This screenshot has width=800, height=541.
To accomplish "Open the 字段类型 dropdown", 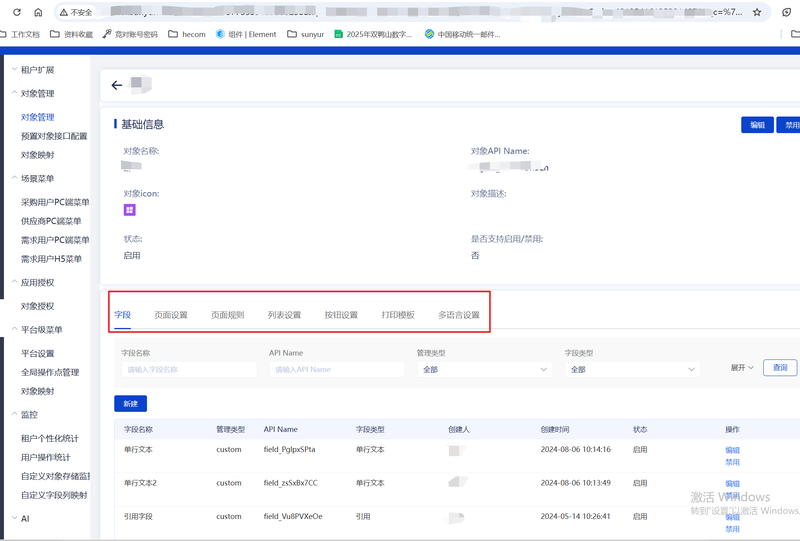I will coord(632,370).
